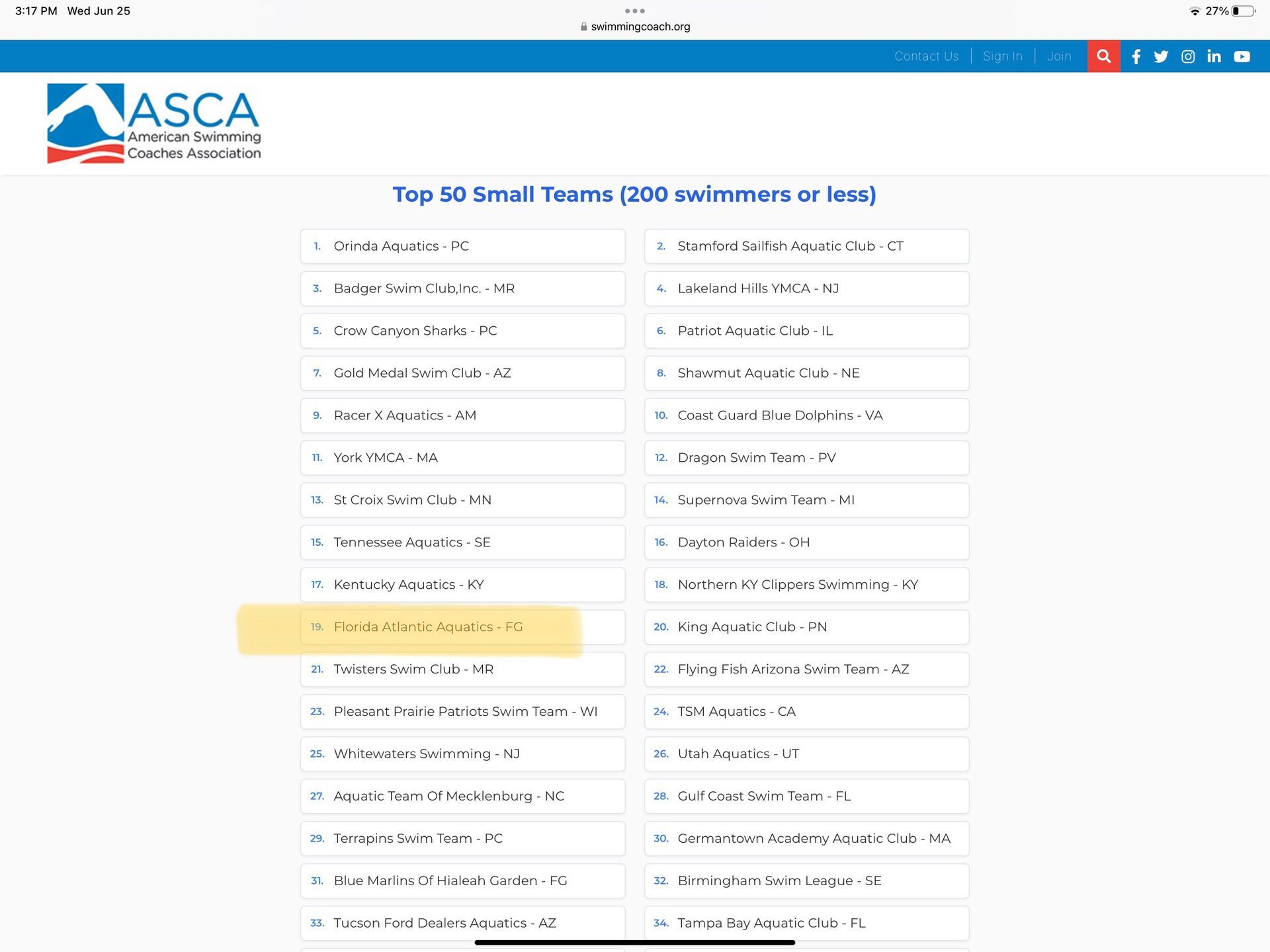Screen dimensions: 1270x952
Task: Select Gulf Coast Swim Team - FL
Action: (806, 797)
